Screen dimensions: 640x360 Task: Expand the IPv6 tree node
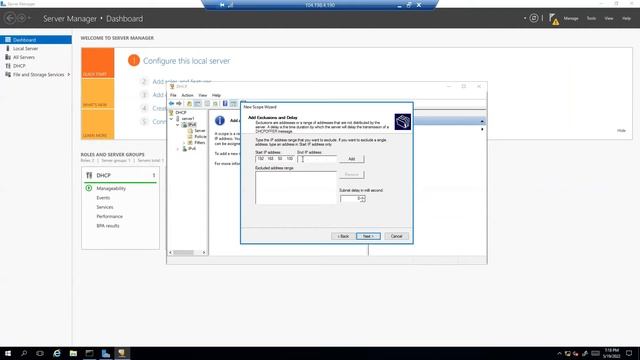click(x=178, y=149)
